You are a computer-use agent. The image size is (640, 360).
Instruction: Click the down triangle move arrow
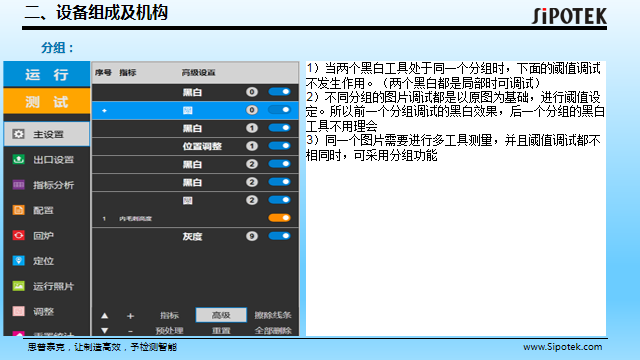[104, 331]
